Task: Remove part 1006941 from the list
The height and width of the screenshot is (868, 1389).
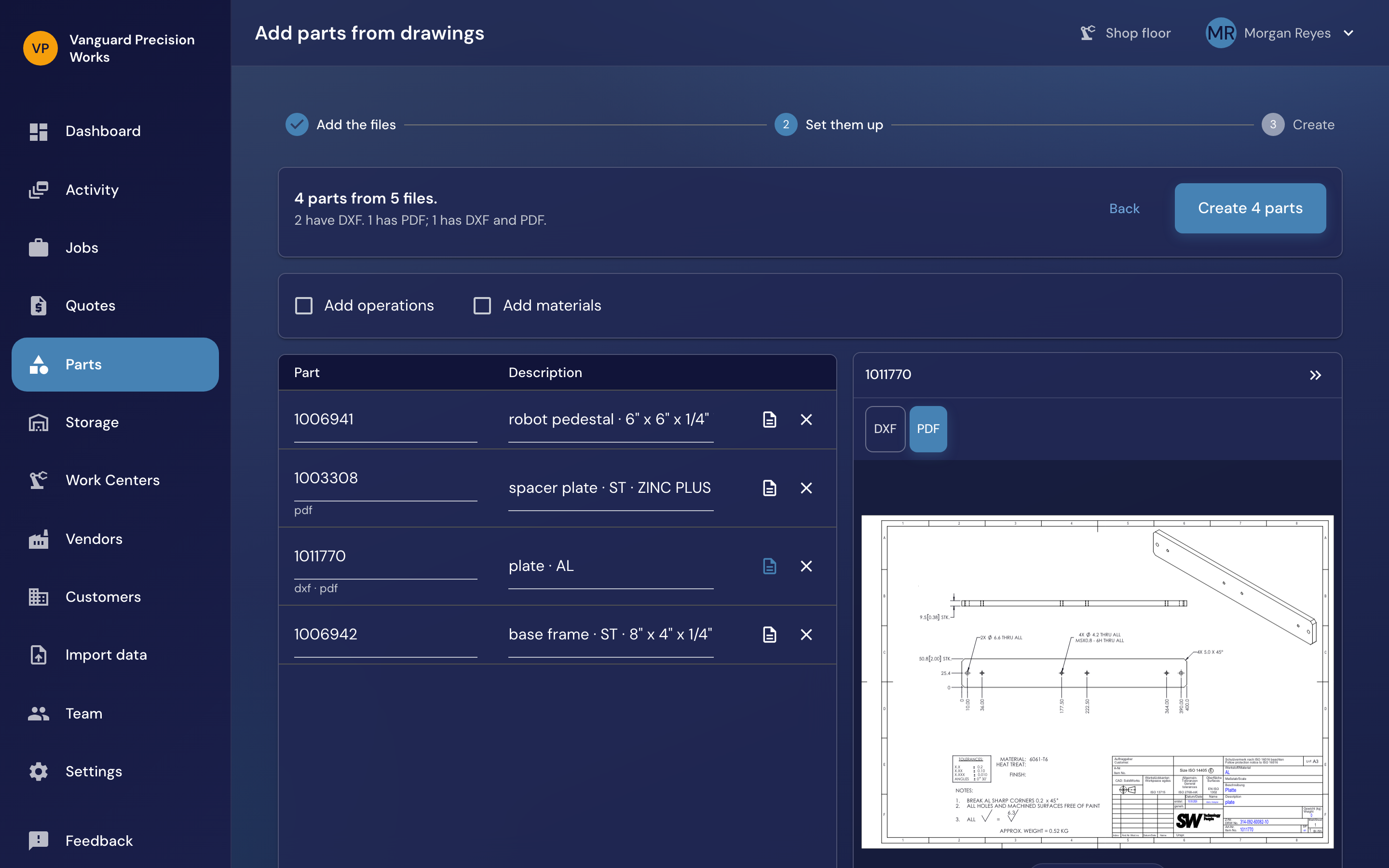Action: [806, 420]
